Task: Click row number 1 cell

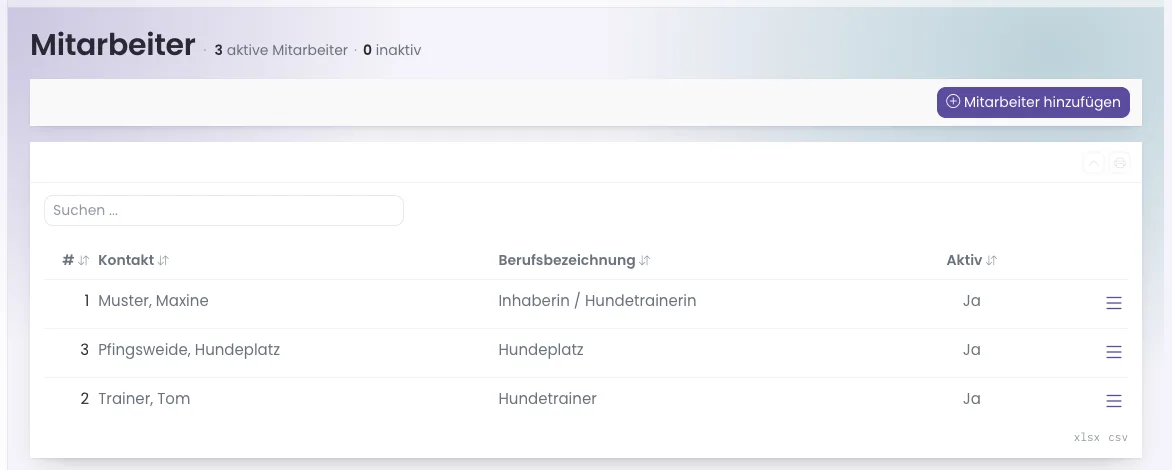Action: tap(87, 301)
